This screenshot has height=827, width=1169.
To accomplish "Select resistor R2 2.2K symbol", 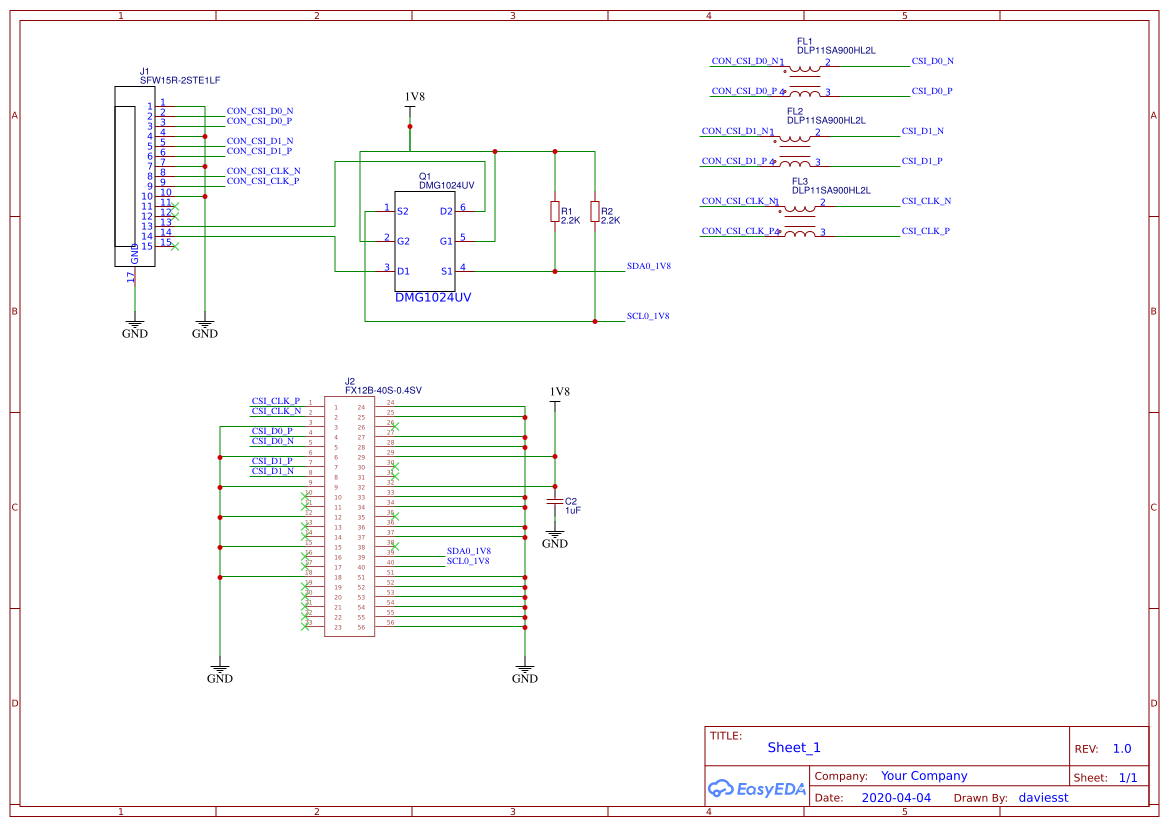I will coord(597,212).
